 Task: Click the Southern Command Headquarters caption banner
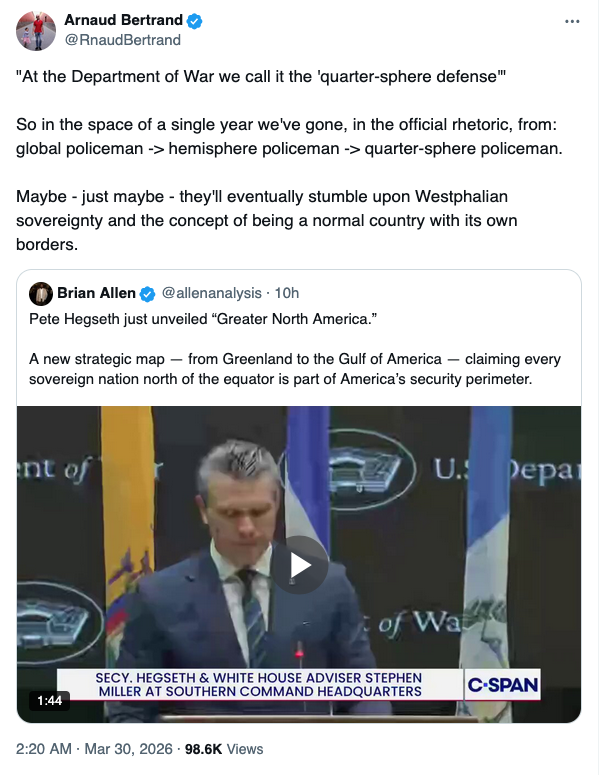click(258, 685)
